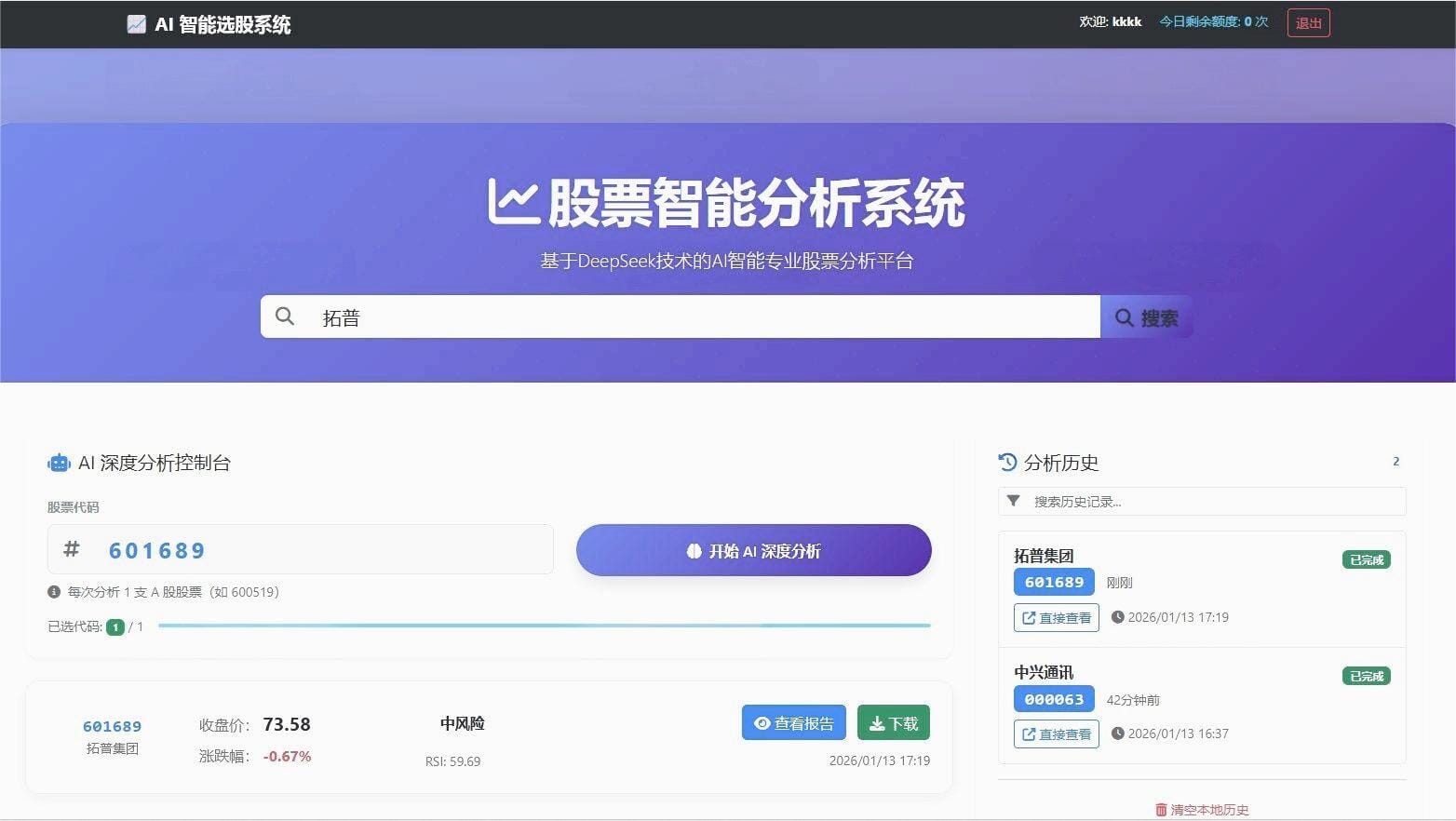Click the history clock icon beside 分析历史
Image resolution: width=1456 pixels, height=821 pixels.
(1007, 463)
